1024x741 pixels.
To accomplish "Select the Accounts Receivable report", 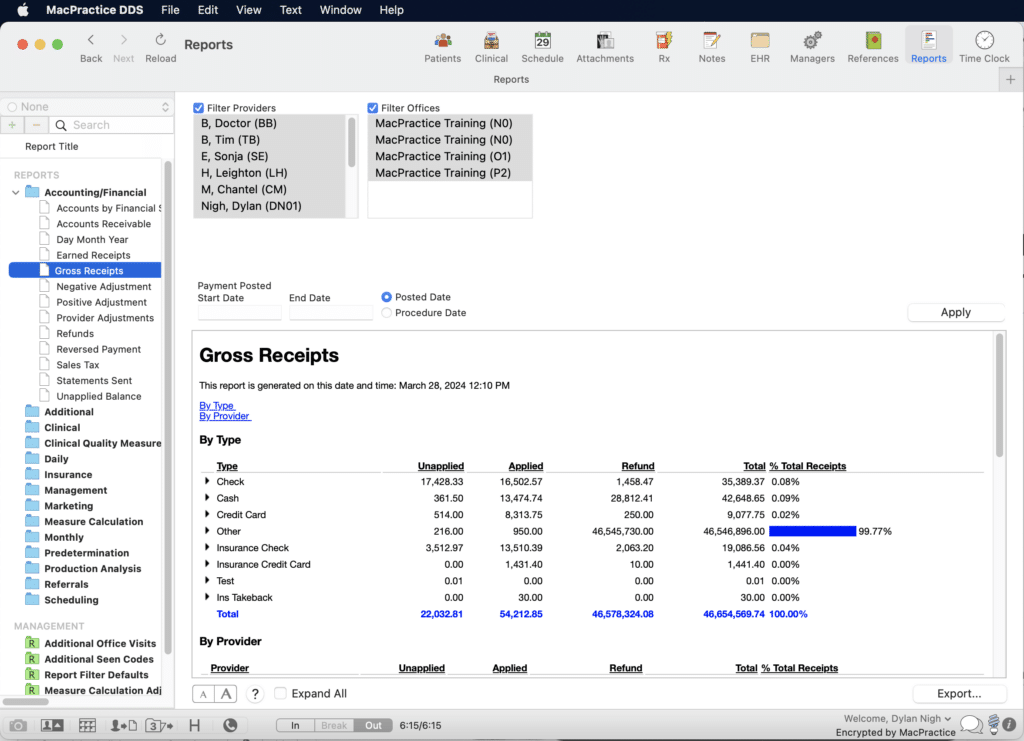I will [103, 224].
